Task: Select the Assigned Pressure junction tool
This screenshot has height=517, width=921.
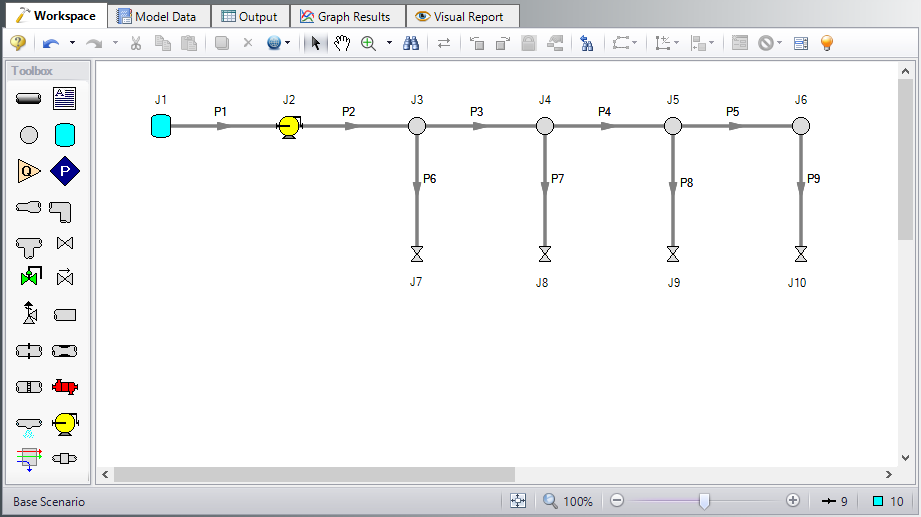Action: pyautogui.click(x=65, y=171)
